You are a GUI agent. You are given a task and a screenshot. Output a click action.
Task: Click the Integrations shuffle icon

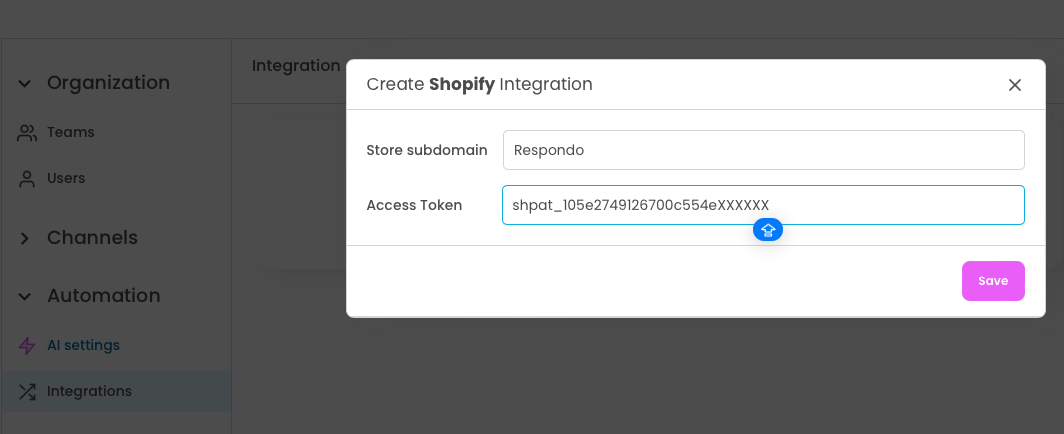[26, 392]
